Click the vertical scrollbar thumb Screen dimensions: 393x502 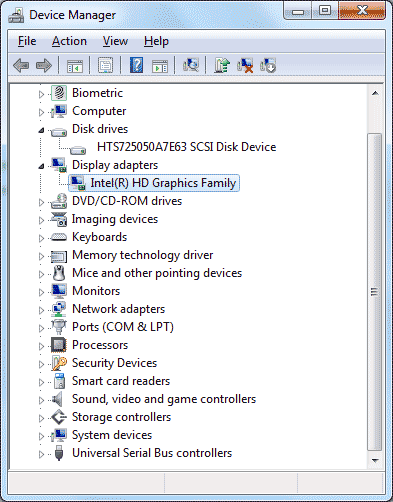click(375, 292)
